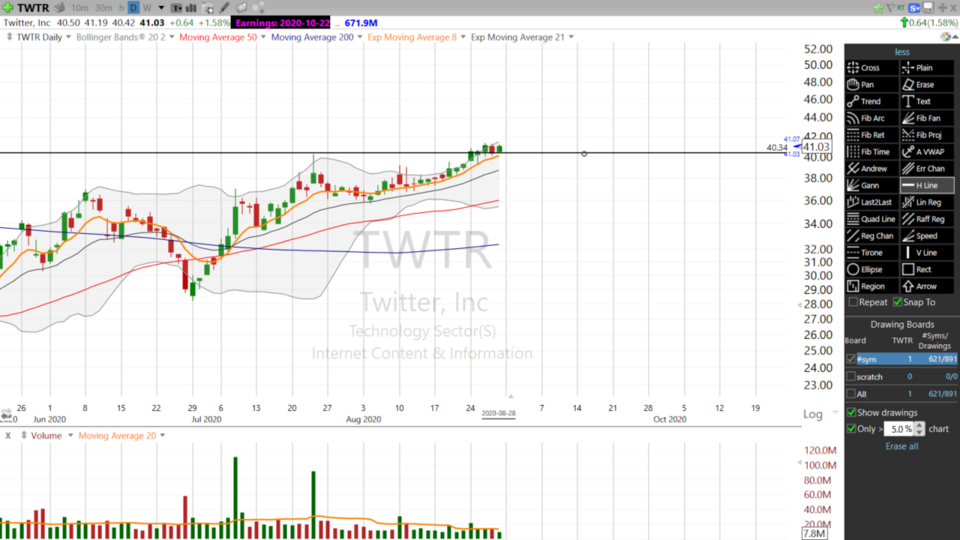
Task: Collapse the tool list with less
Action: [901, 51]
